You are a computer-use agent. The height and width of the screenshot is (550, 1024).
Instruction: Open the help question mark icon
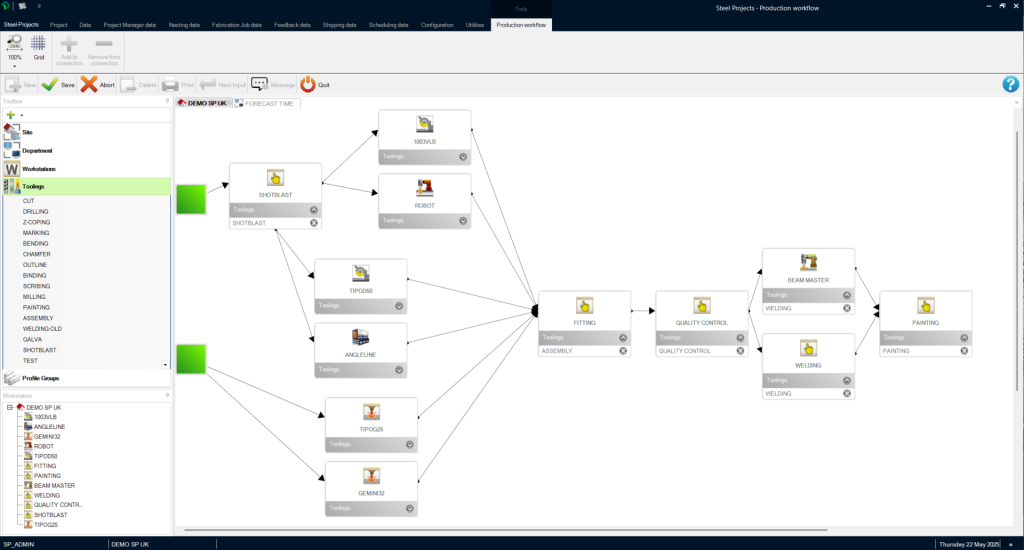[x=1010, y=84]
